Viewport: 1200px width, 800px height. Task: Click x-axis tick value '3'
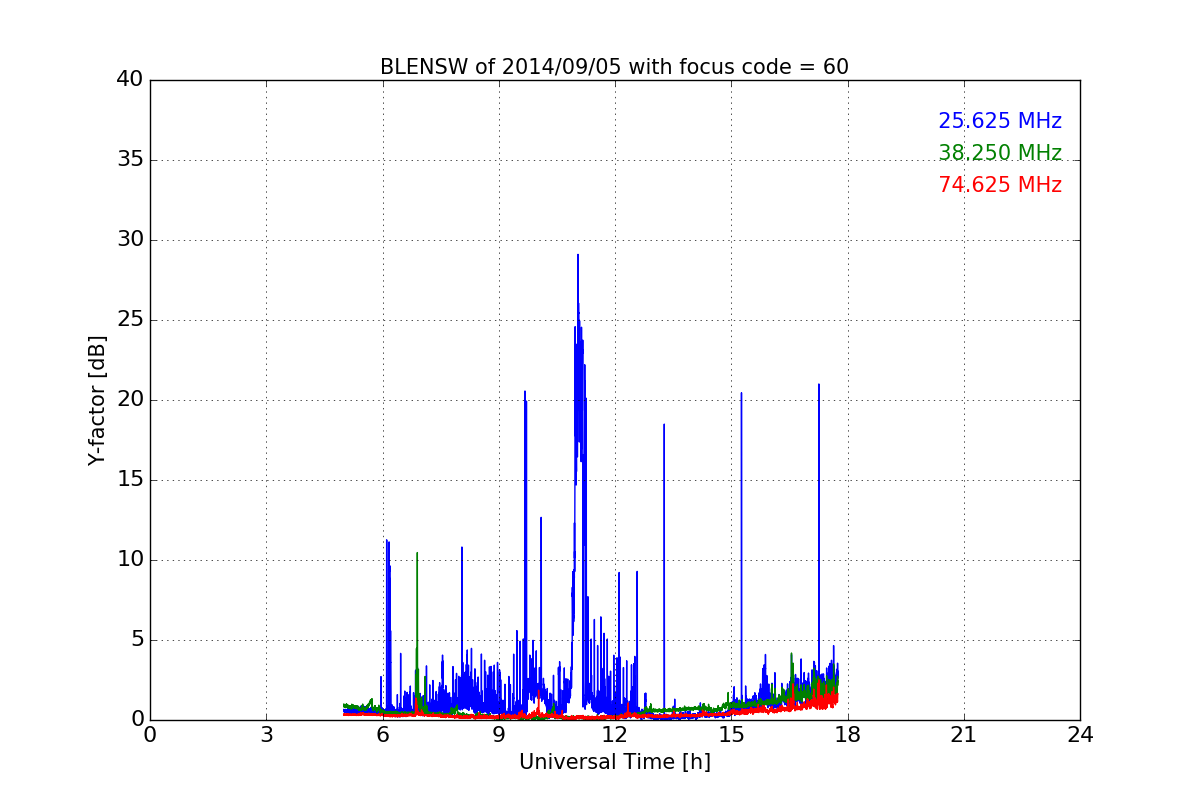click(x=266, y=735)
